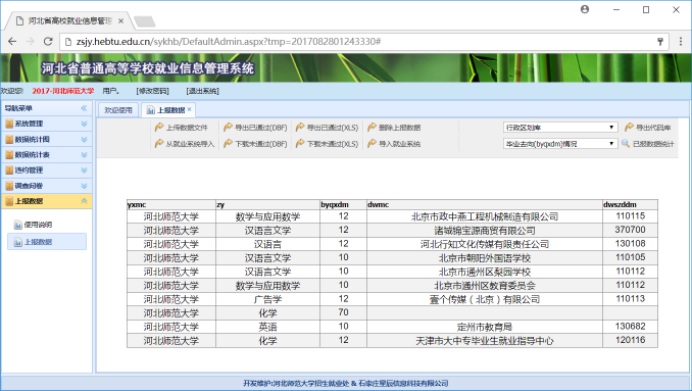This screenshot has width=692, height=391.
Task: Click the zy column header
Action: pos(267,204)
